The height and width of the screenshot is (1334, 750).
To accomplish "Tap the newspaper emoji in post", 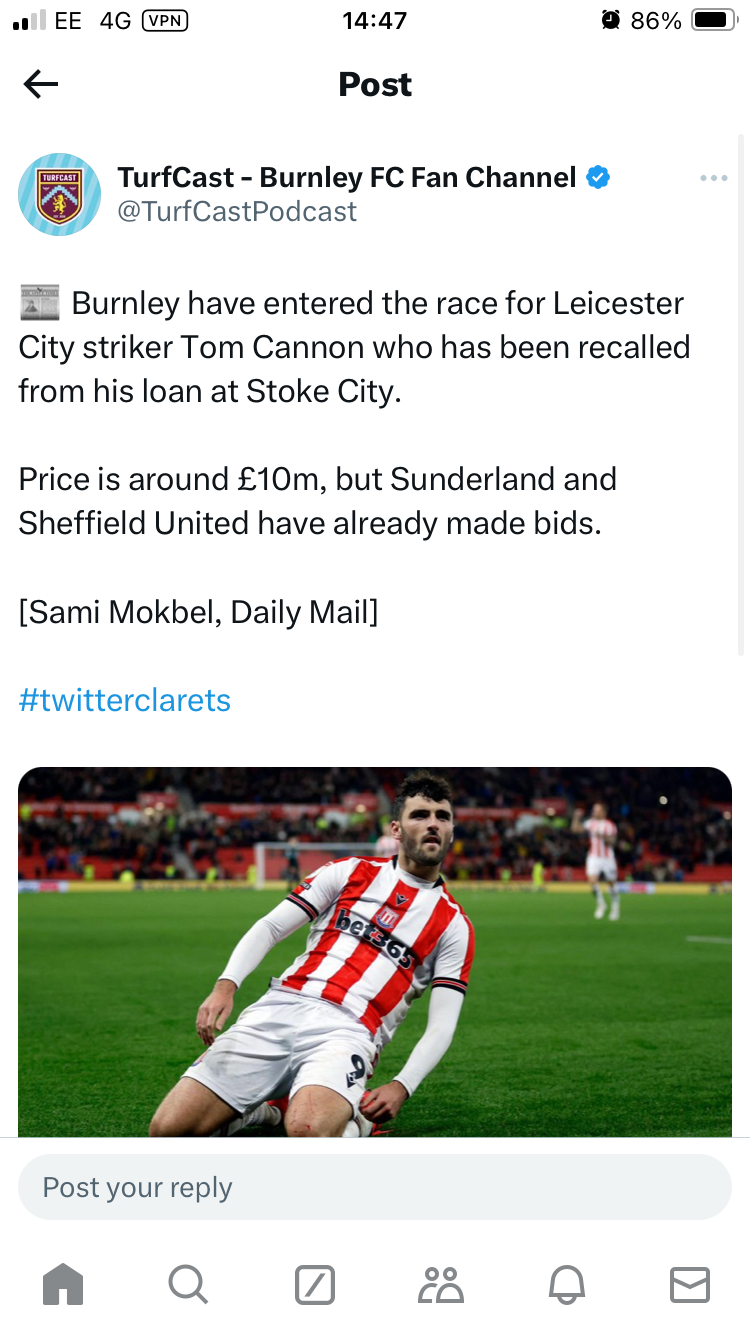I will point(40,303).
